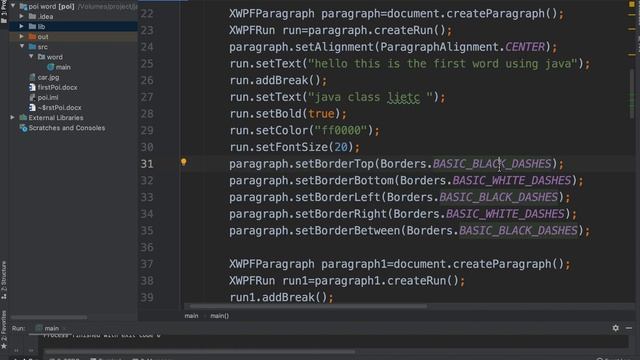The width and height of the screenshot is (640, 360).
Task: Click the true argument in setBold
Action: click(321, 114)
